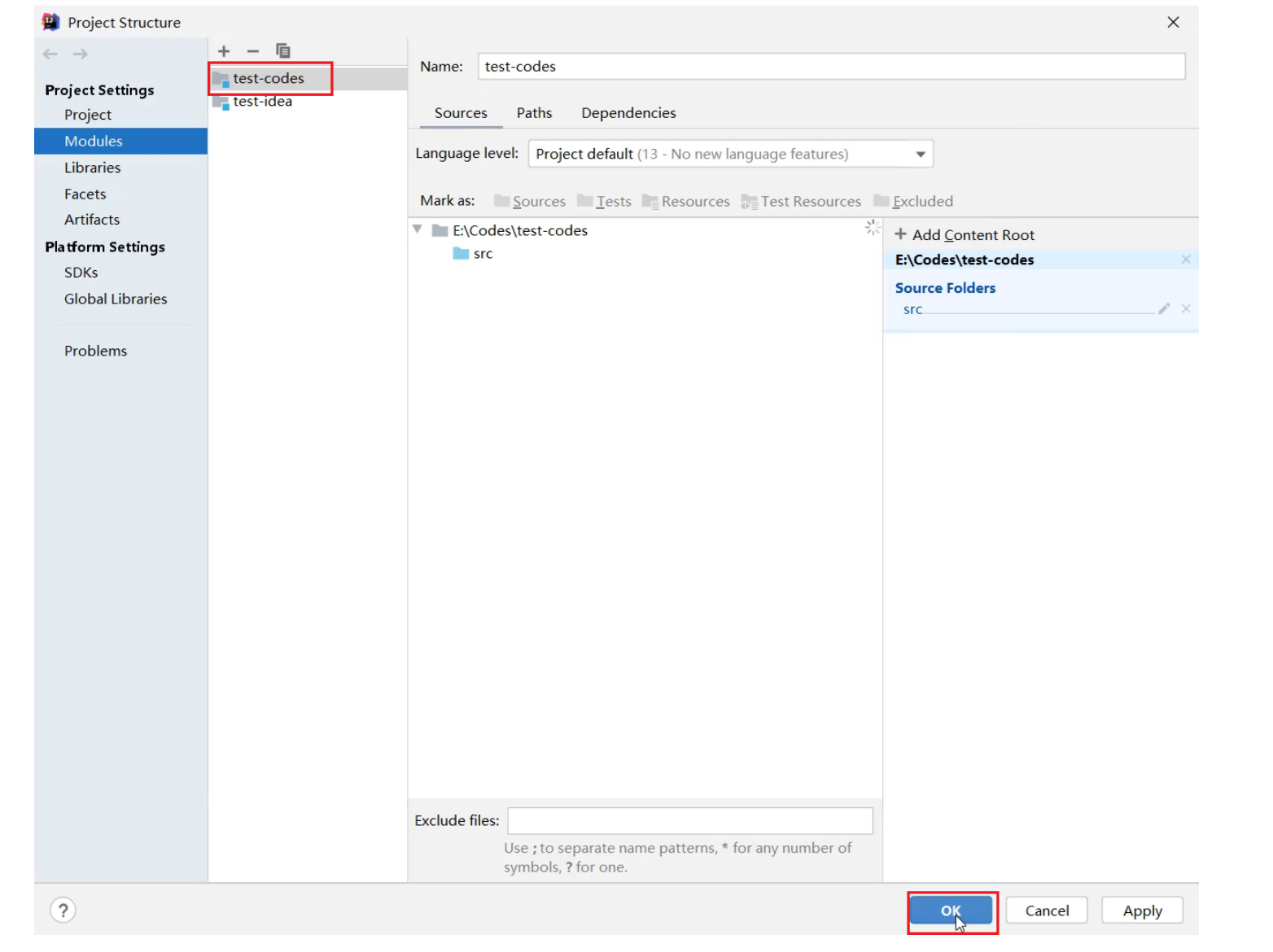Open the SDKs platform settings
The image size is (1273, 952).
click(81, 273)
